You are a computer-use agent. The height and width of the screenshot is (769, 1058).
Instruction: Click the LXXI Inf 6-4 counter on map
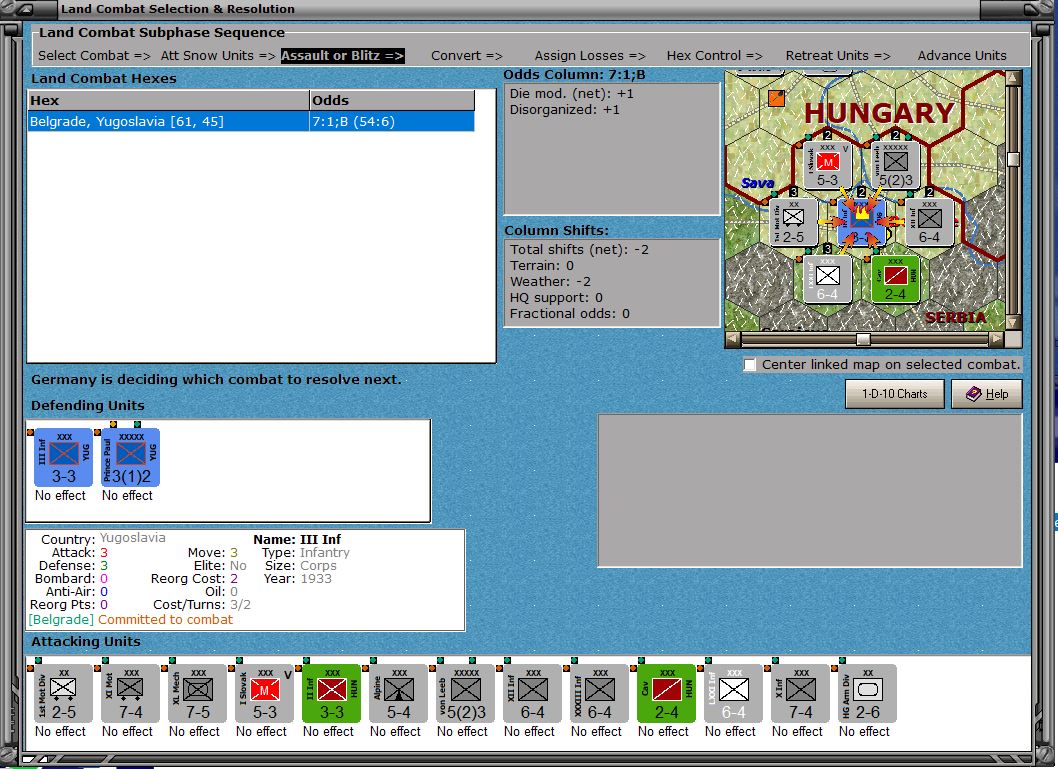(828, 279)
